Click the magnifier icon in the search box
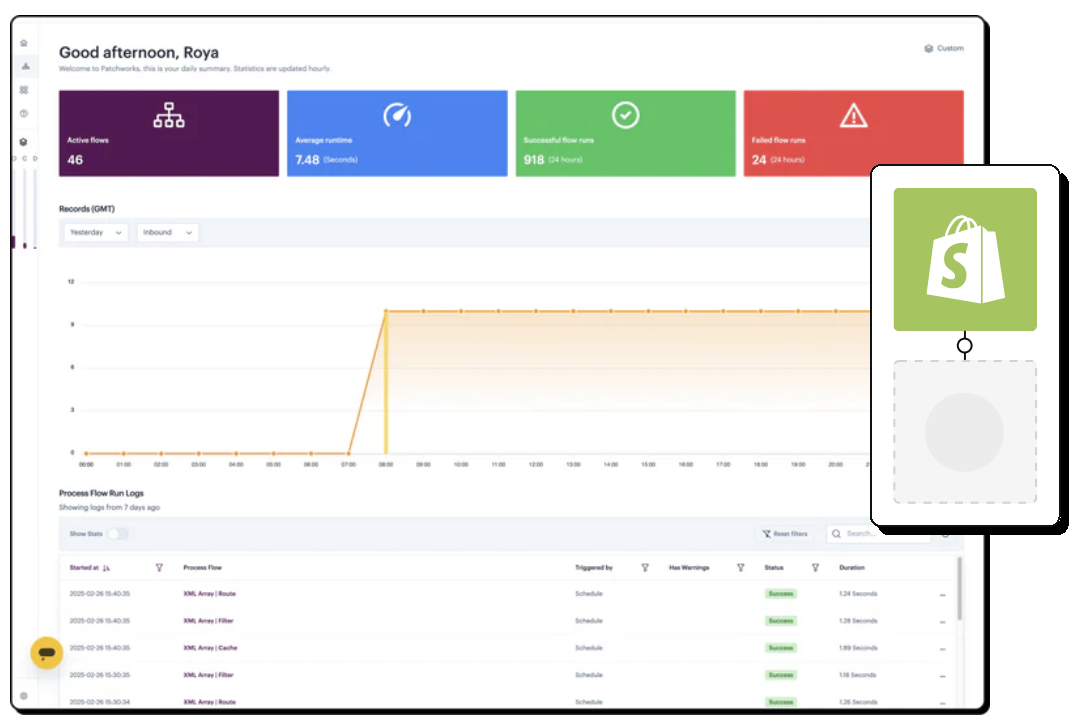 (x=837, y=534)
